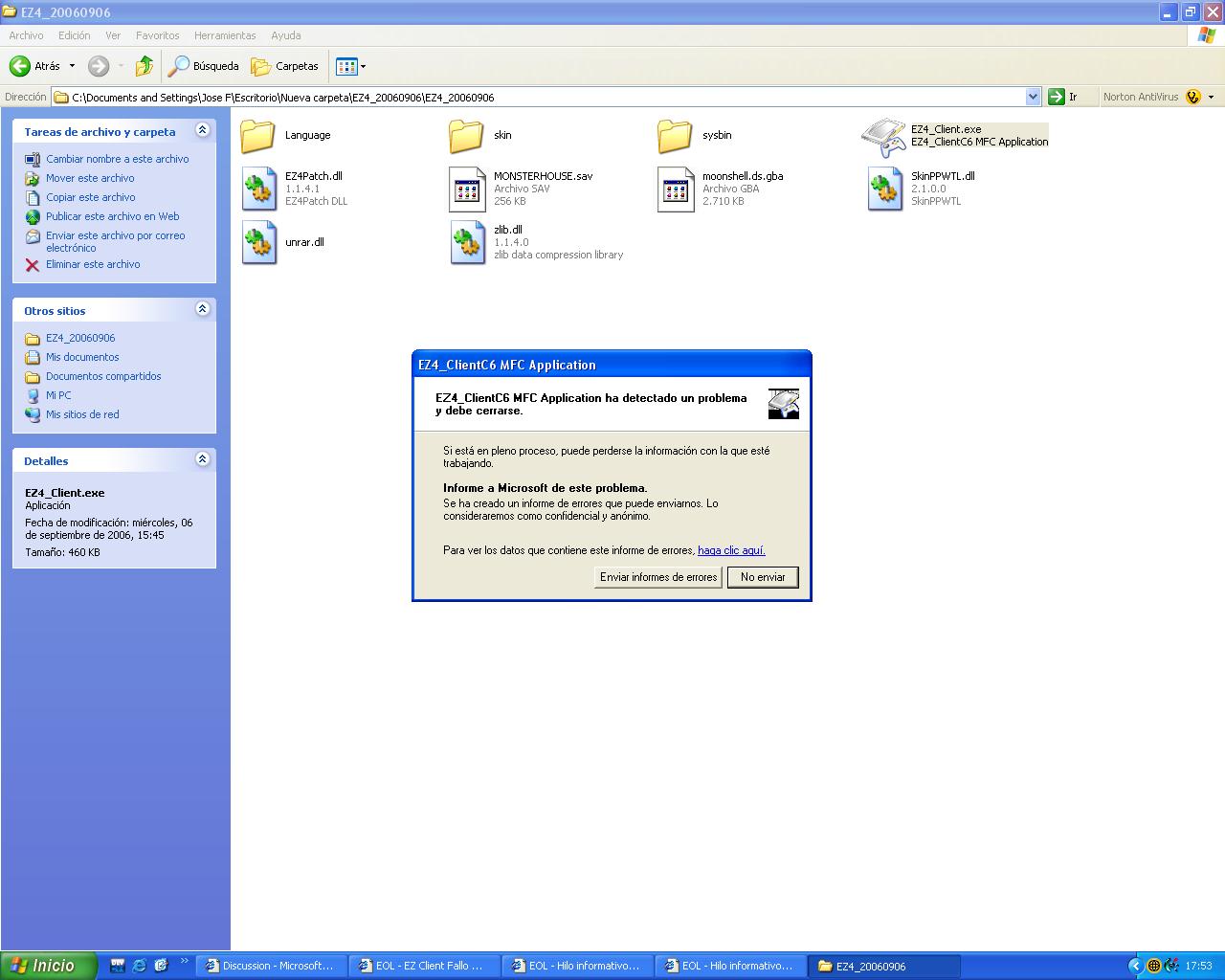Click the Views (Vistas) toolbar icon
This screenshot has height=980, width=1225.
(346, 66)
